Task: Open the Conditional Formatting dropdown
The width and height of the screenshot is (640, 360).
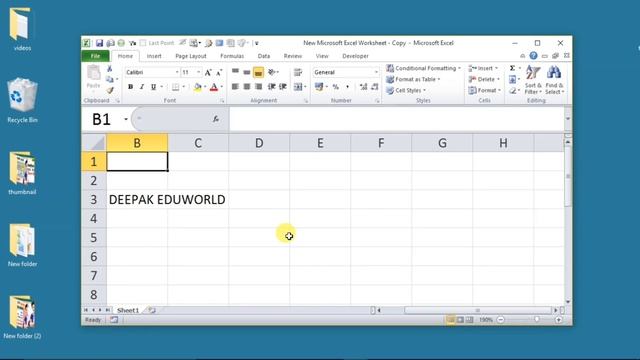Action: click(x=424, y=68)
